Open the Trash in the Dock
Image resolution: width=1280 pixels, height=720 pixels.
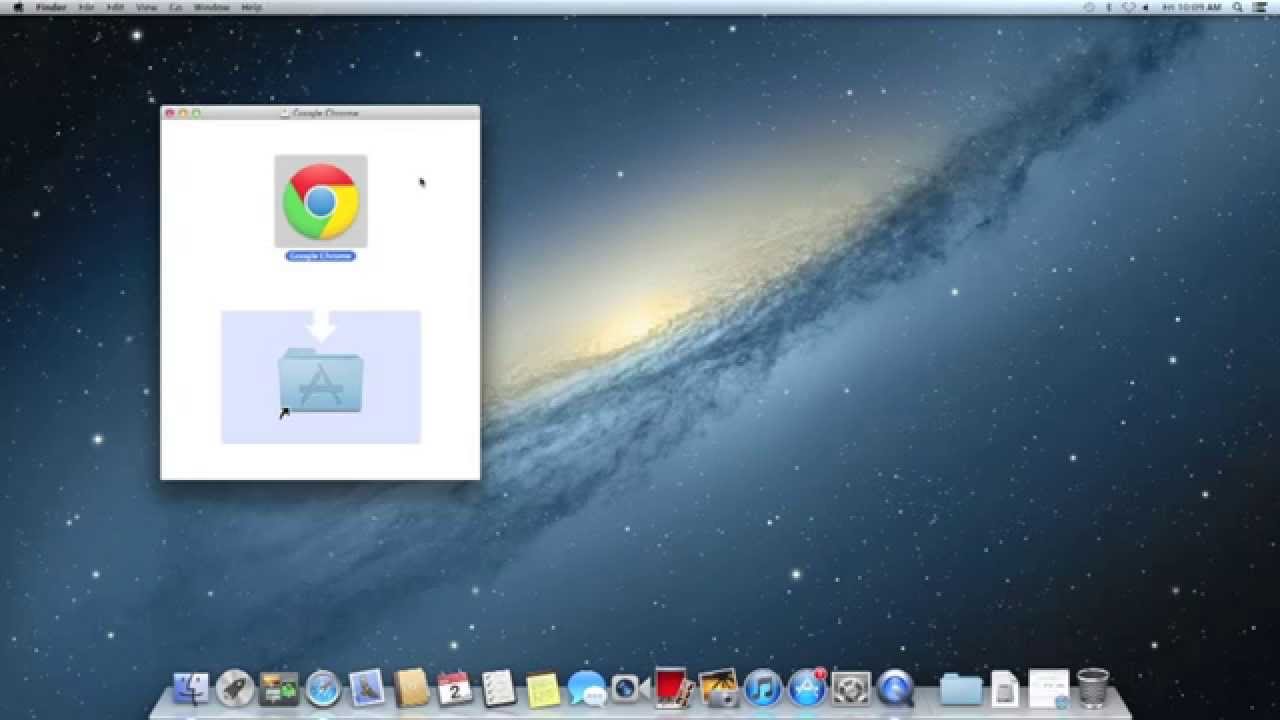pyautogui.click(x=1093, y=688)
